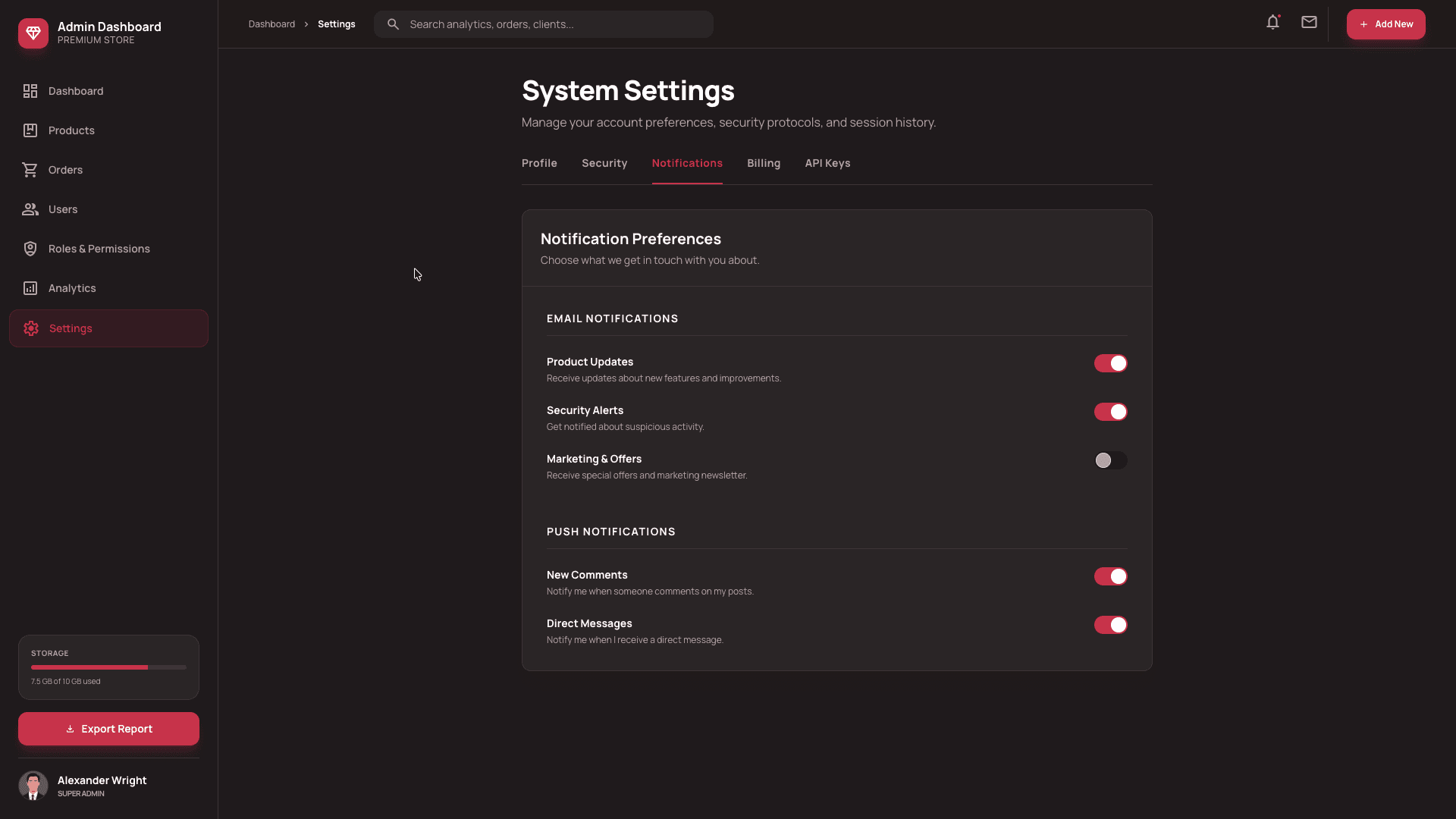Open the Users section icon
1456x819 pixels.
tap(30, 209)
